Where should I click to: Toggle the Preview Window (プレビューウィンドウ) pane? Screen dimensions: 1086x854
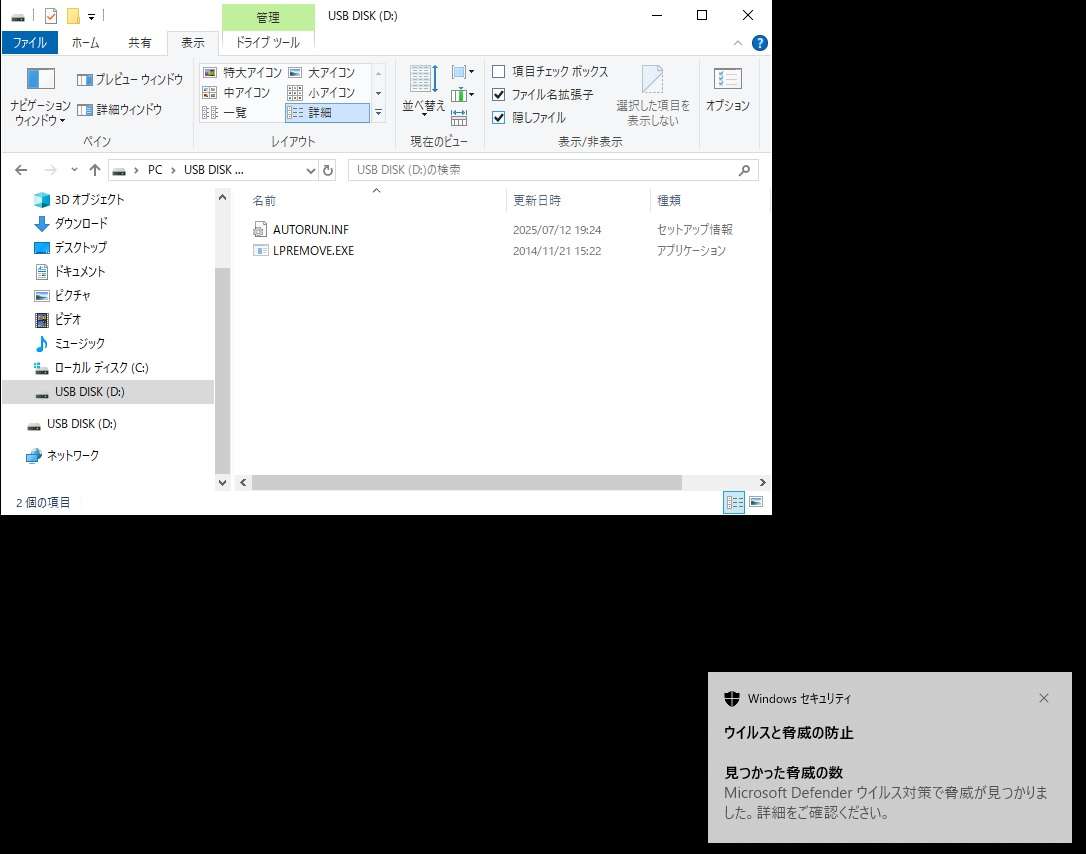pos(129,79)
